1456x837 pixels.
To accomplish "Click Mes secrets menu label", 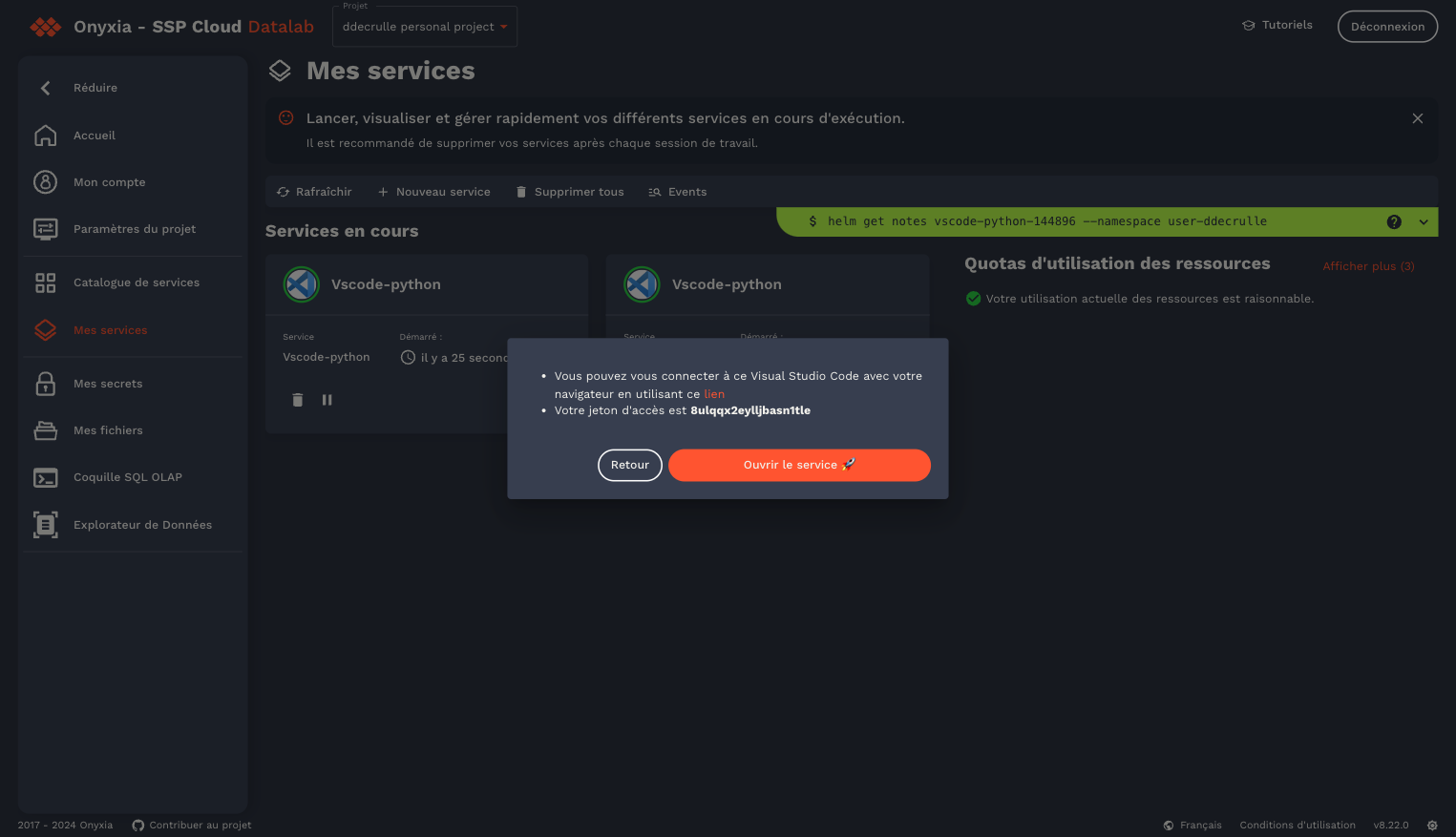I will point(108,384).
